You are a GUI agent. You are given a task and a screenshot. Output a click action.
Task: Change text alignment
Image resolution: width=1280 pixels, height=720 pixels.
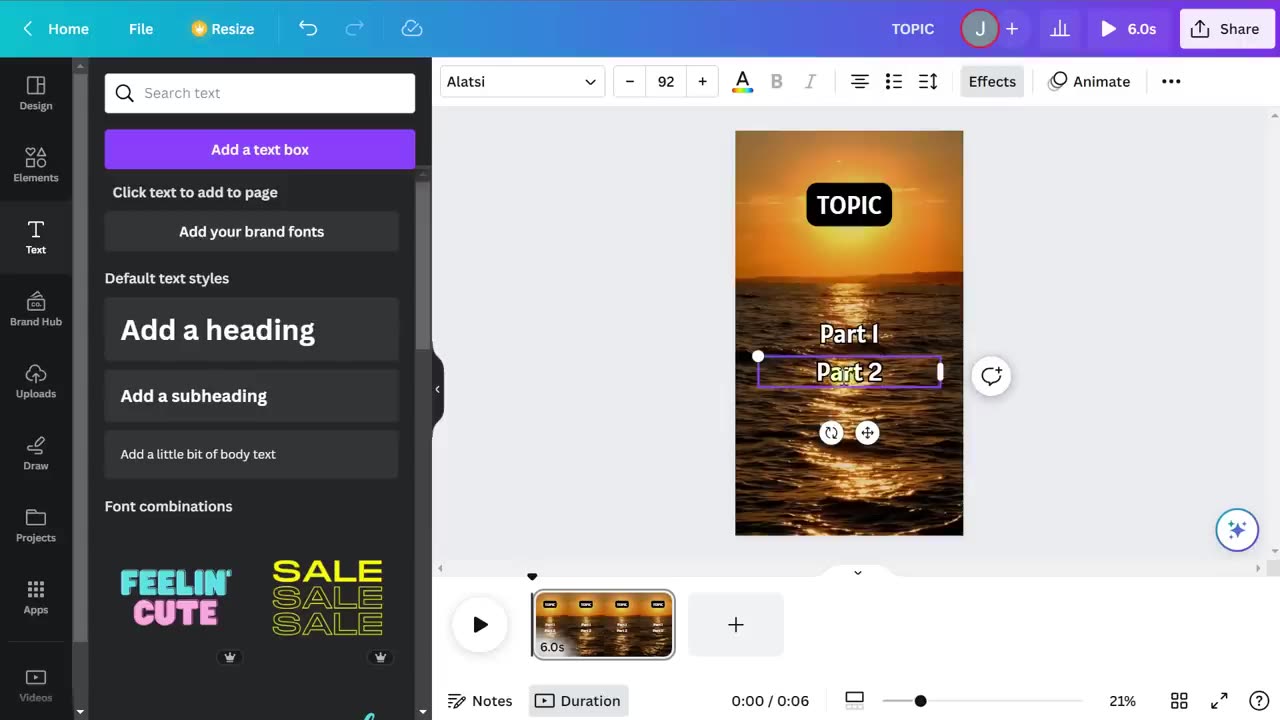tap(859, 82)
